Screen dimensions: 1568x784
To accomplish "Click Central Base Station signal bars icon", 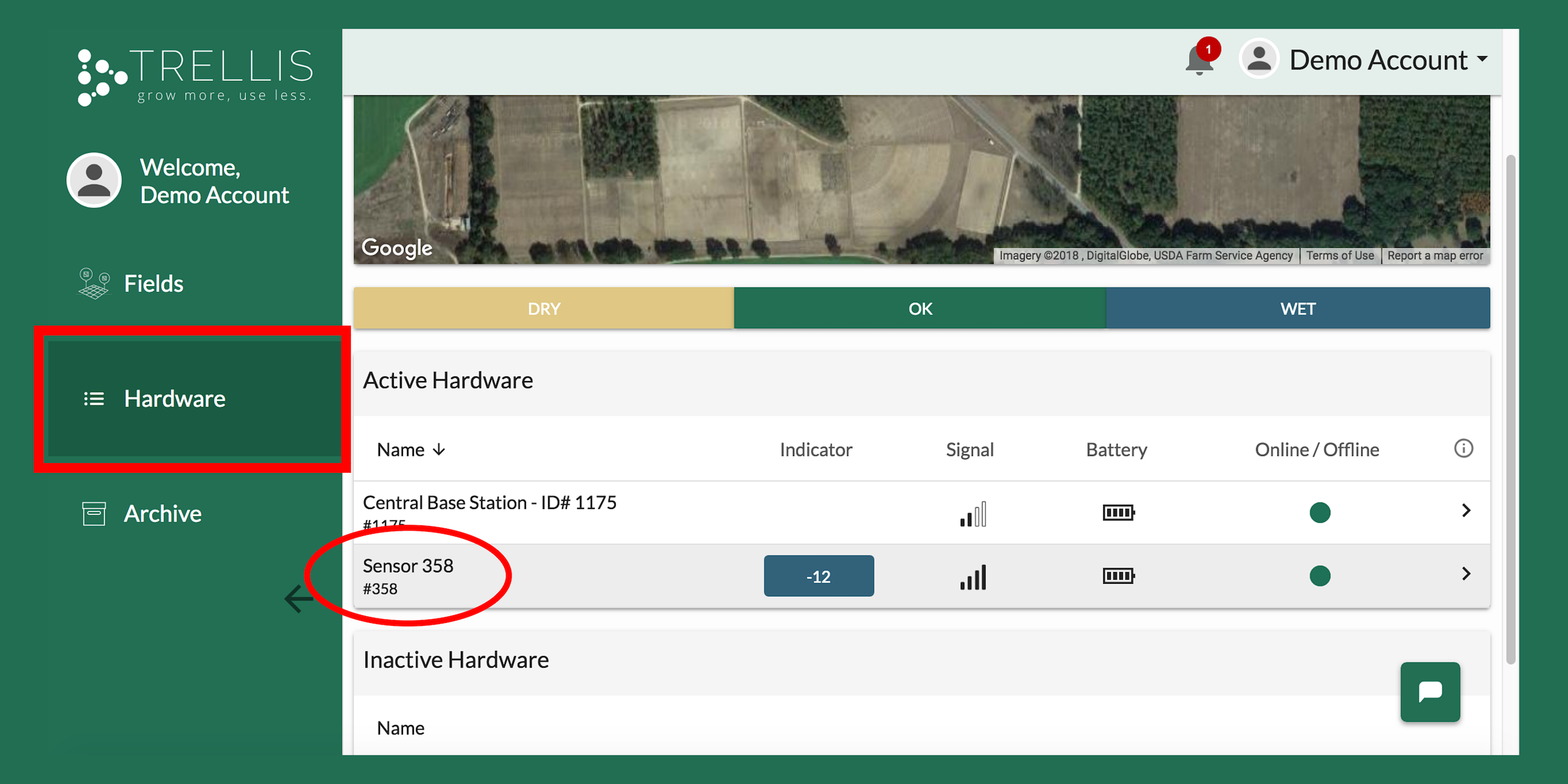I will pyautogui.click(x=973, y=514).
